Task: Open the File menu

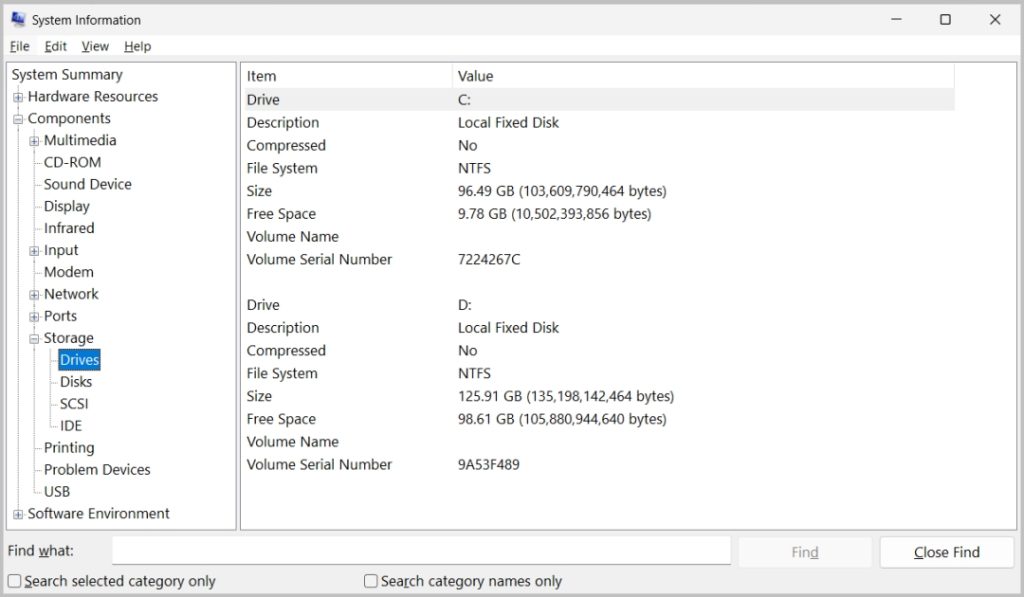Action: (x=19, y=46)
